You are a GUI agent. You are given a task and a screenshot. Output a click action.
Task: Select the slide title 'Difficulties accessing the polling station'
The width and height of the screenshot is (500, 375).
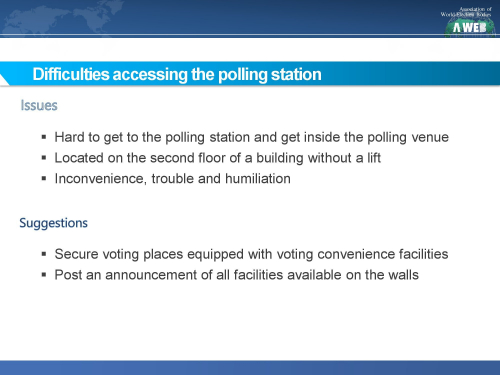point(177,74)
